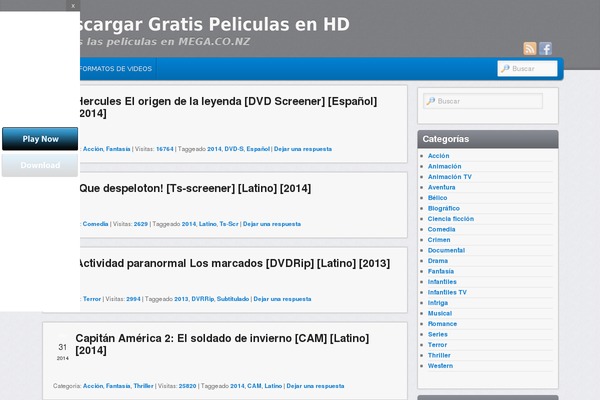The image size is (600, 400).
Task: Open Capitán América 2 El soldado de invierno post
Action: pos(222,344)
